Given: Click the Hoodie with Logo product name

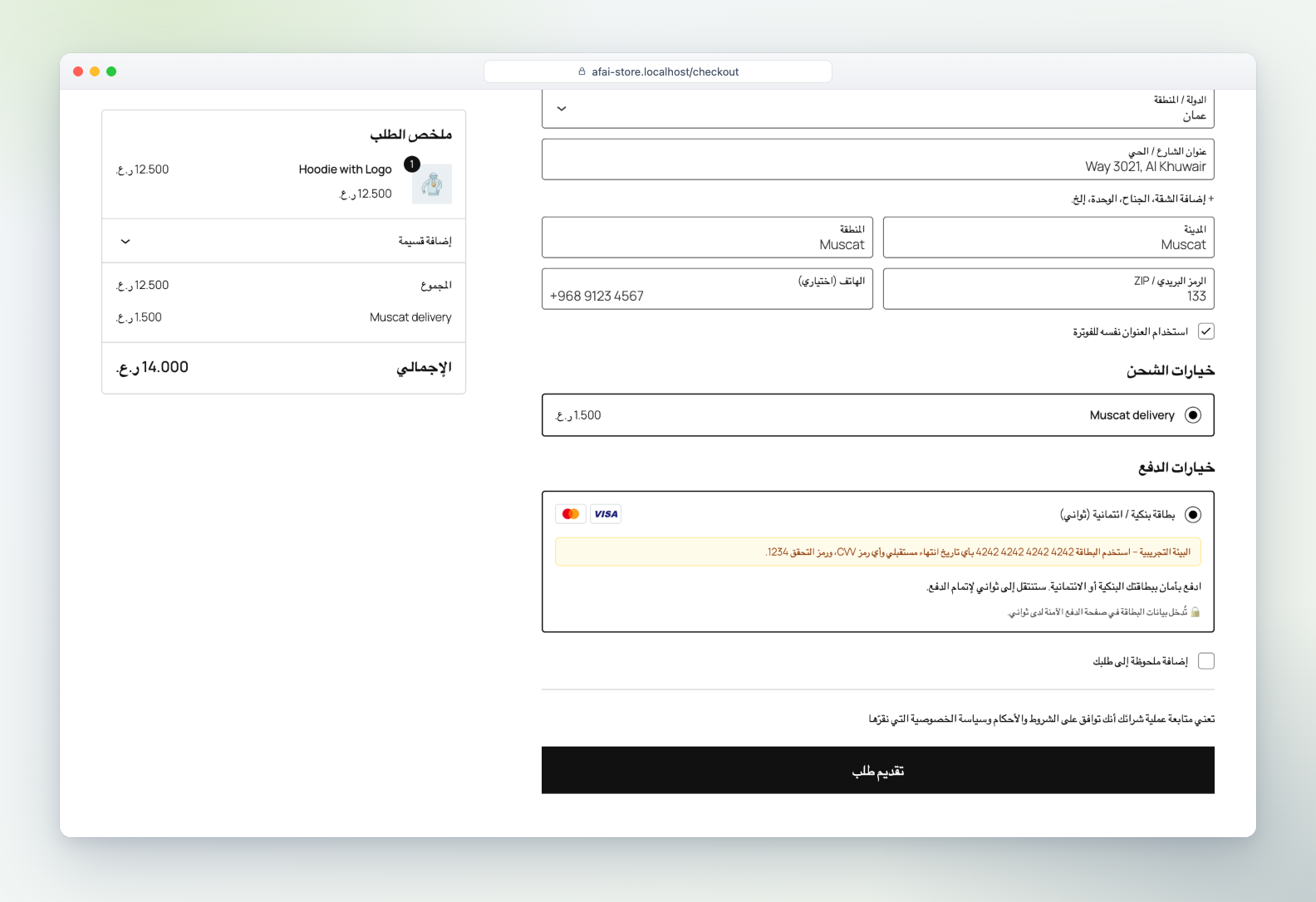Looking at the screenshot, I should click(x=345, y=169).
